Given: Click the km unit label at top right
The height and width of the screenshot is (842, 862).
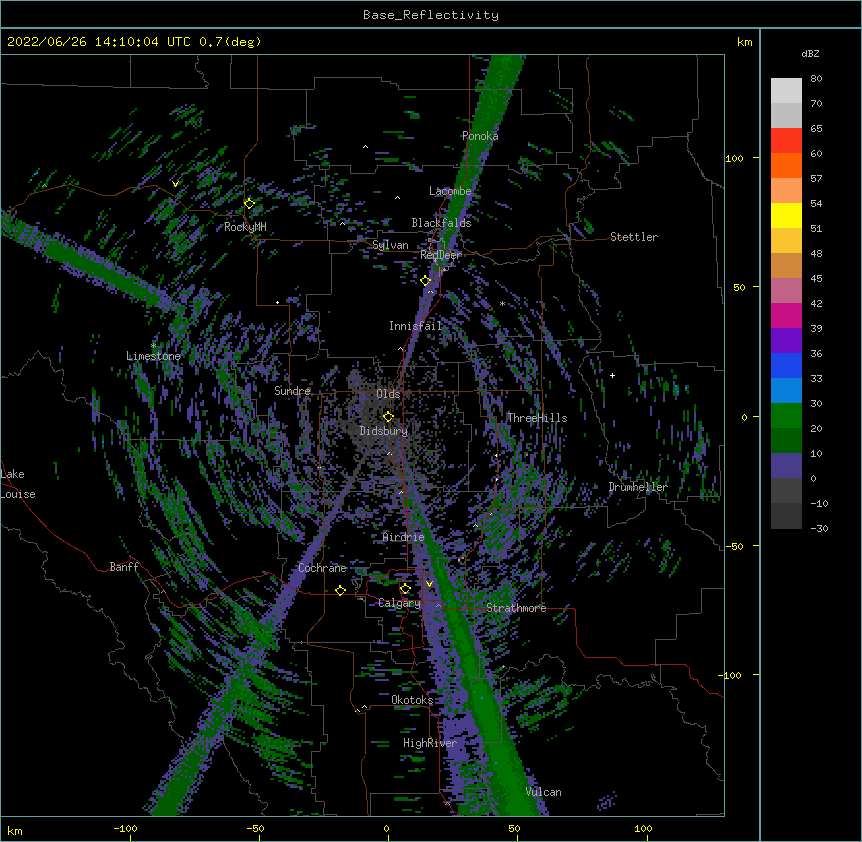Looking at the screenshot, I should (745, 42).
